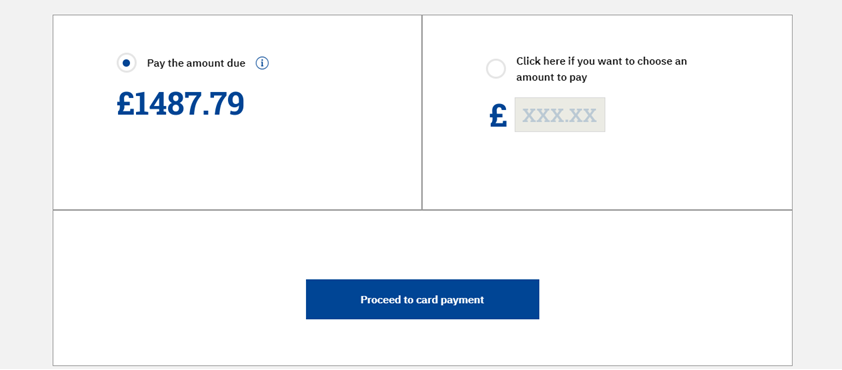Click 'amount to pay' on the label's second line
Screen dimensions: 842x370
551,77
